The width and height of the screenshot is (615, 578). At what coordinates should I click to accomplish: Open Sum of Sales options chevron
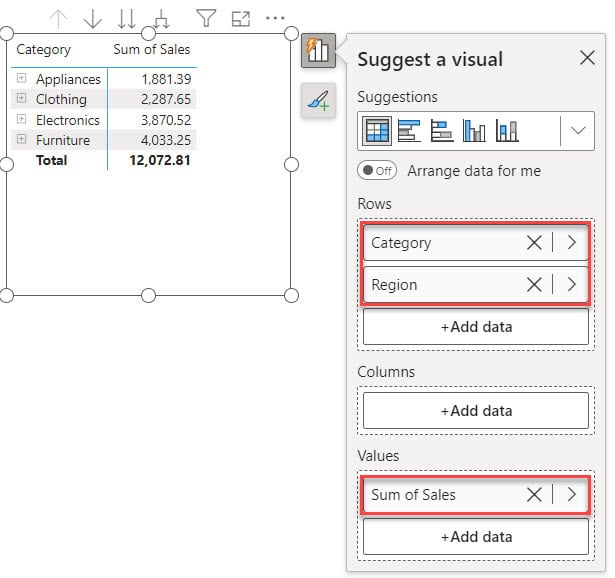(572, 494)
